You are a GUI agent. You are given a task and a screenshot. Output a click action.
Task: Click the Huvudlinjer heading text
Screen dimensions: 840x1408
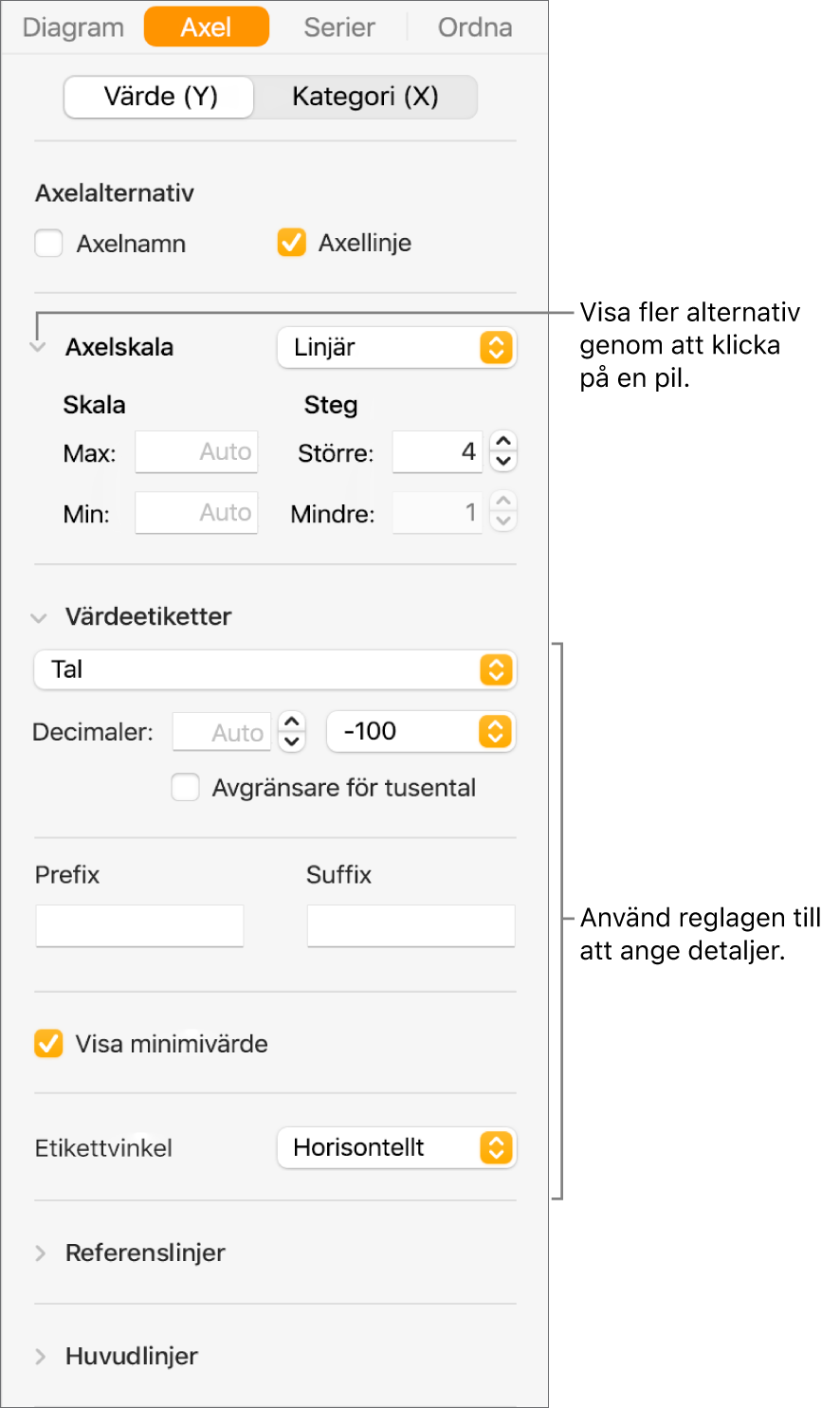click(132, 1357)
